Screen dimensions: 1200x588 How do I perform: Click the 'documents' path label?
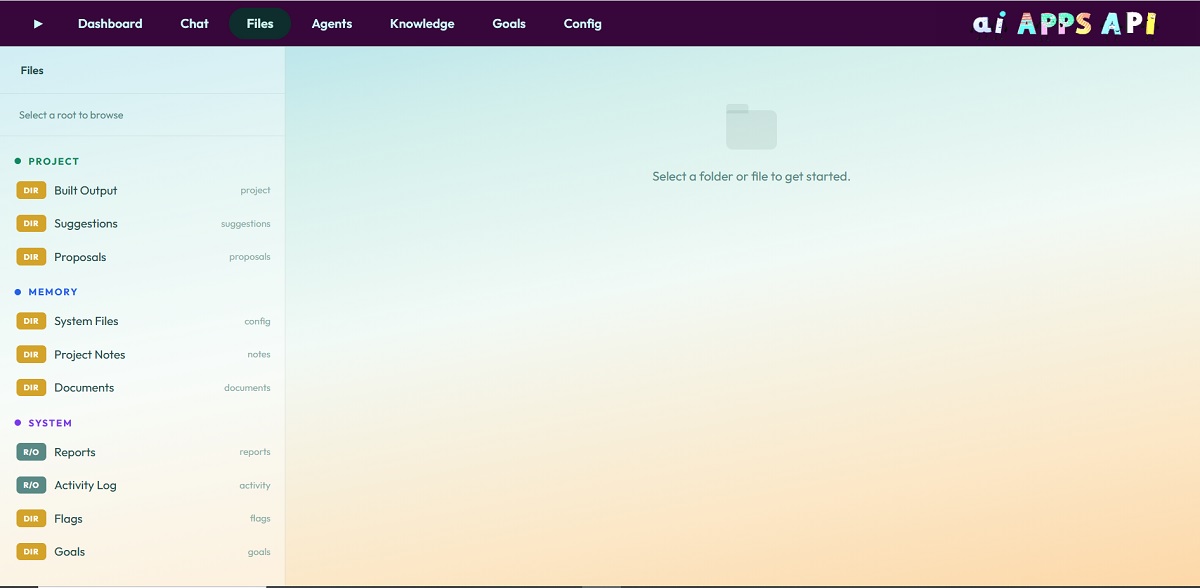pos(247,388)
